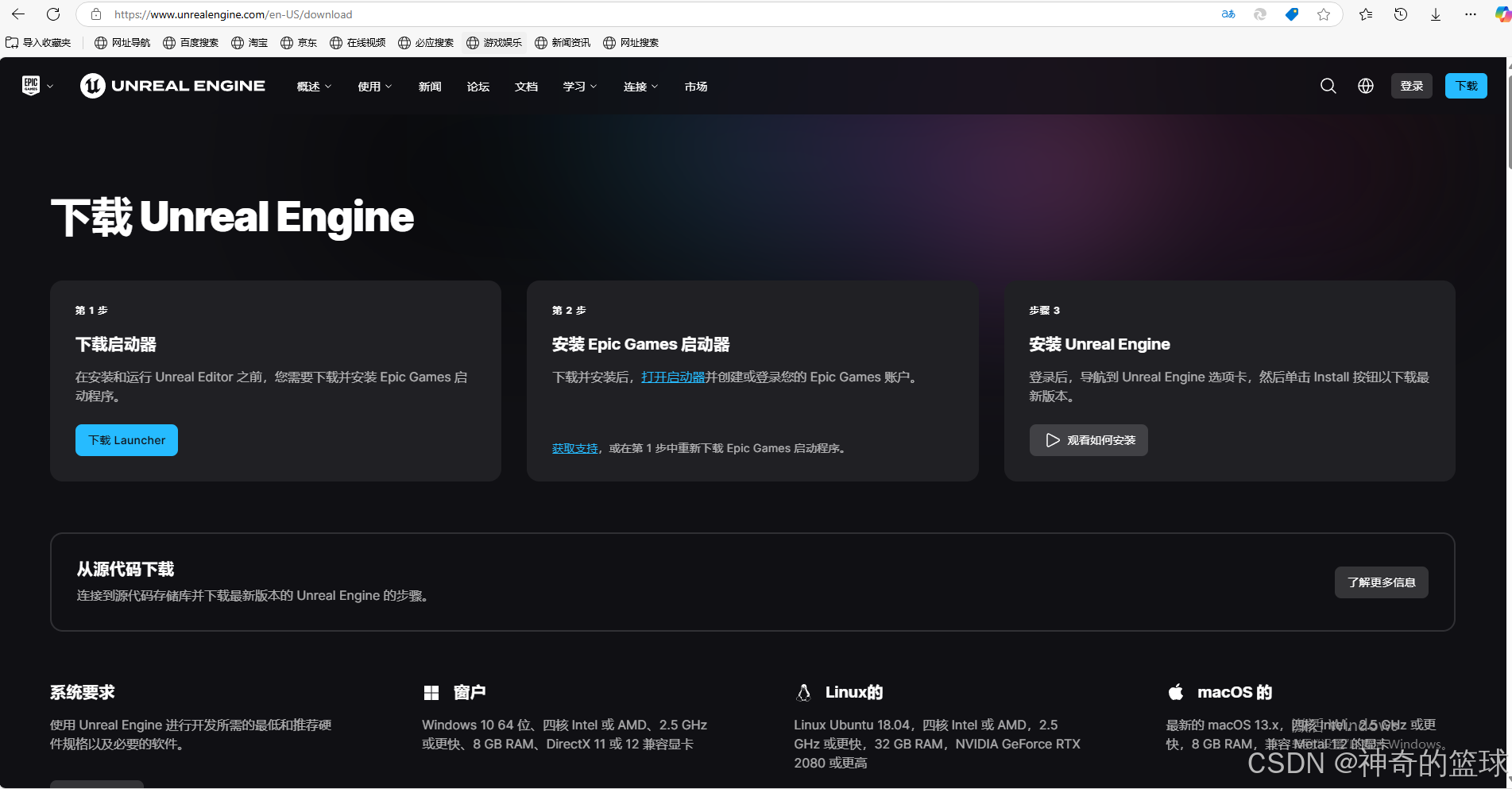Open the 新闻 nav item

click(430, 87)
